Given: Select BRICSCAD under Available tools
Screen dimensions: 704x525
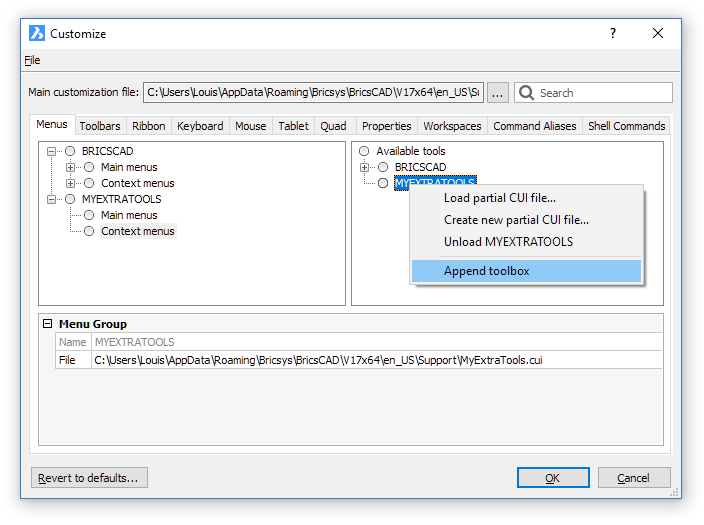Looking at the screenshot, I should click(x=420, y=168).
